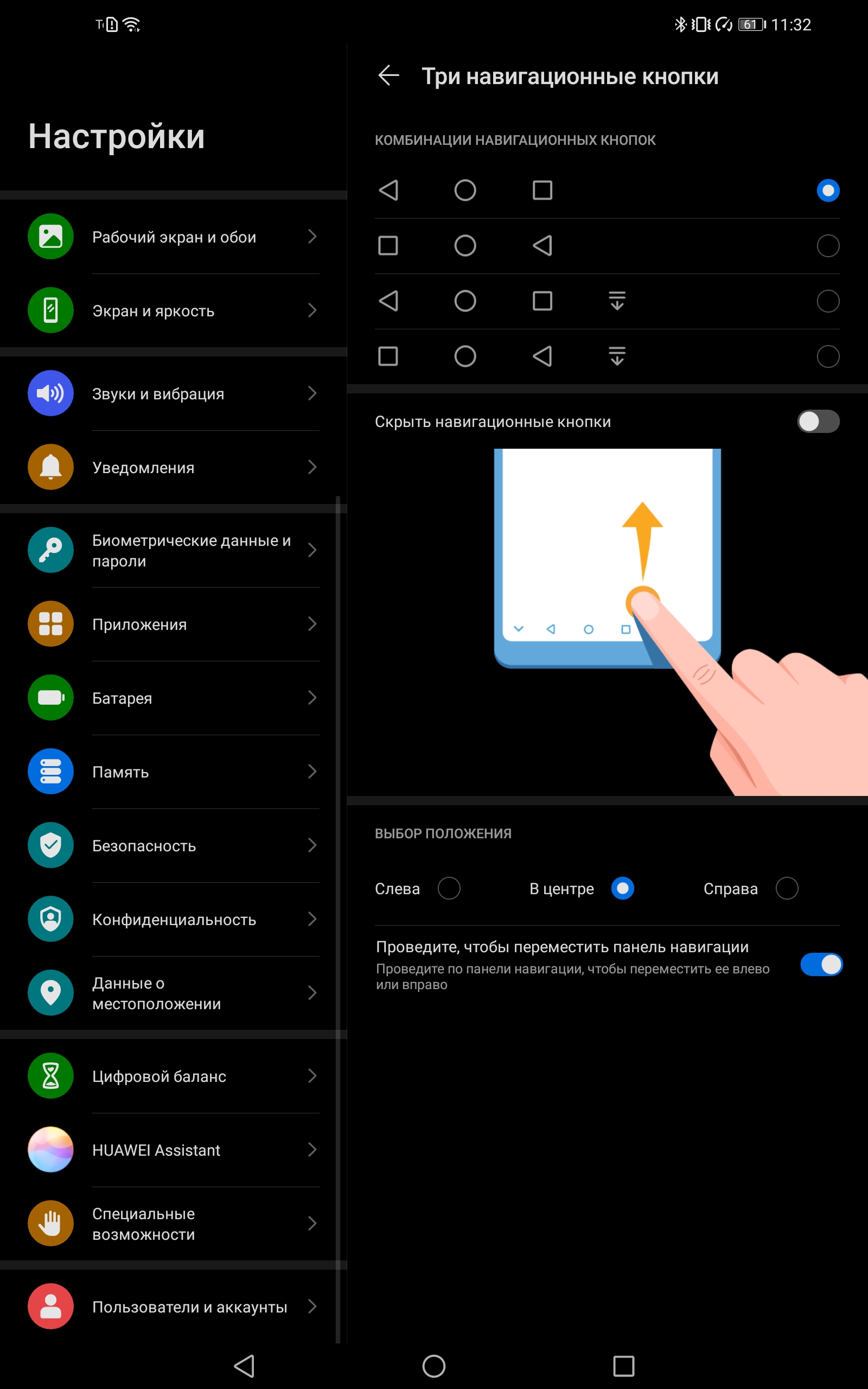The image size is (868, 1389).
Task: Tap the HUAWEI Assistant gradient icon
Action: coord(50,1150)
